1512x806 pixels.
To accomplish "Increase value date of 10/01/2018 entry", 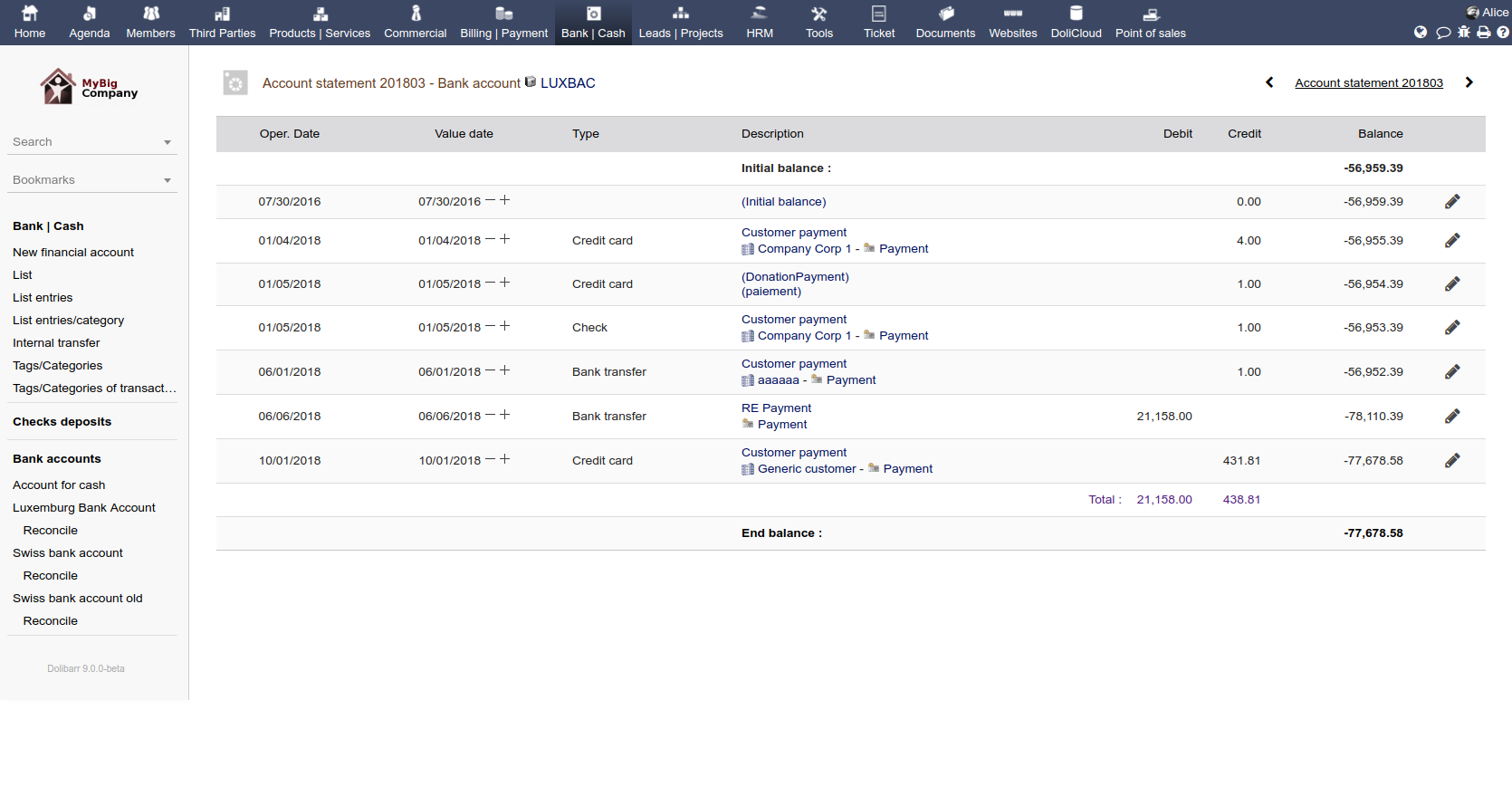I will pos(505,459).
